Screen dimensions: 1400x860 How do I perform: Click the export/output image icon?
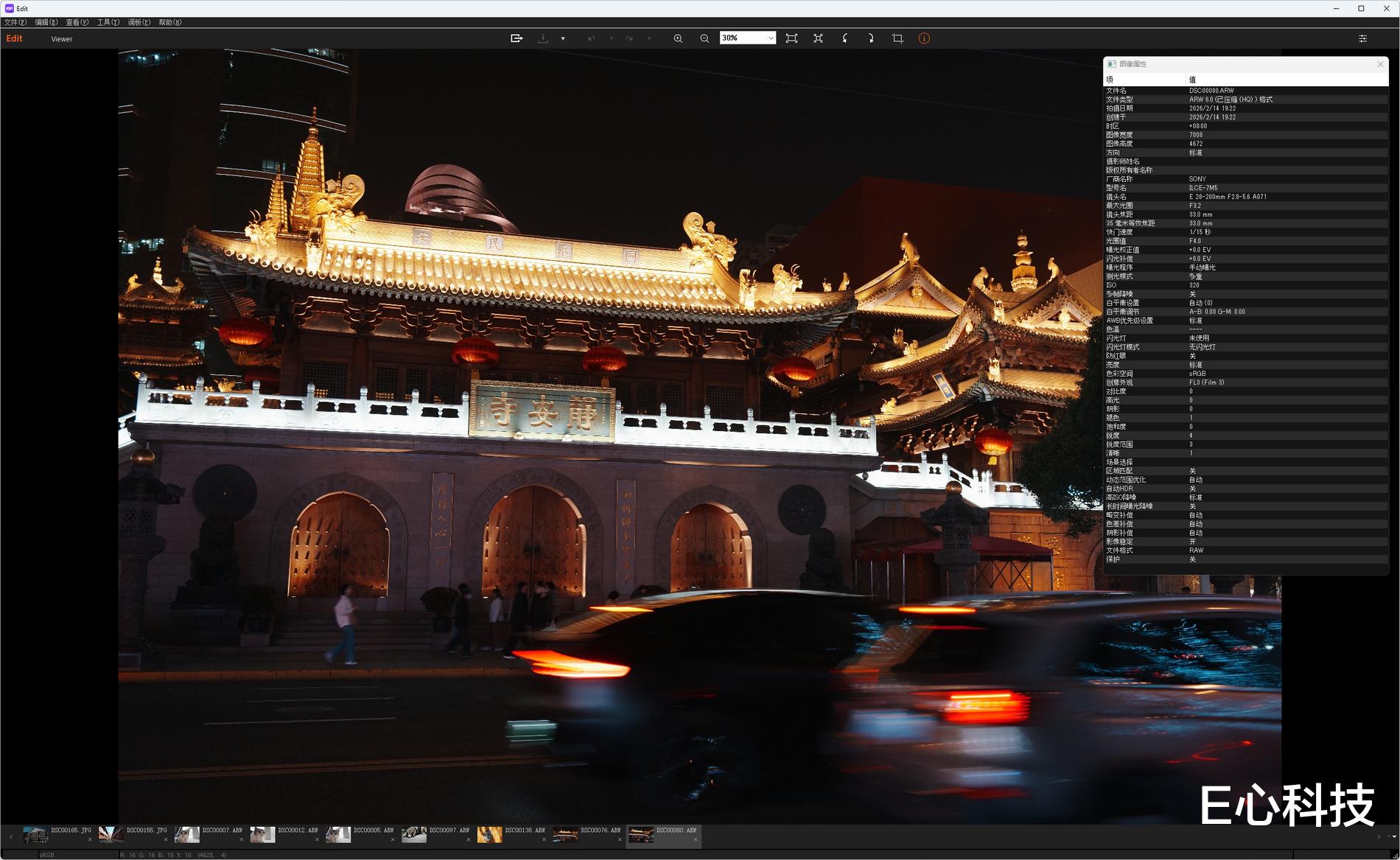(517, 38)
